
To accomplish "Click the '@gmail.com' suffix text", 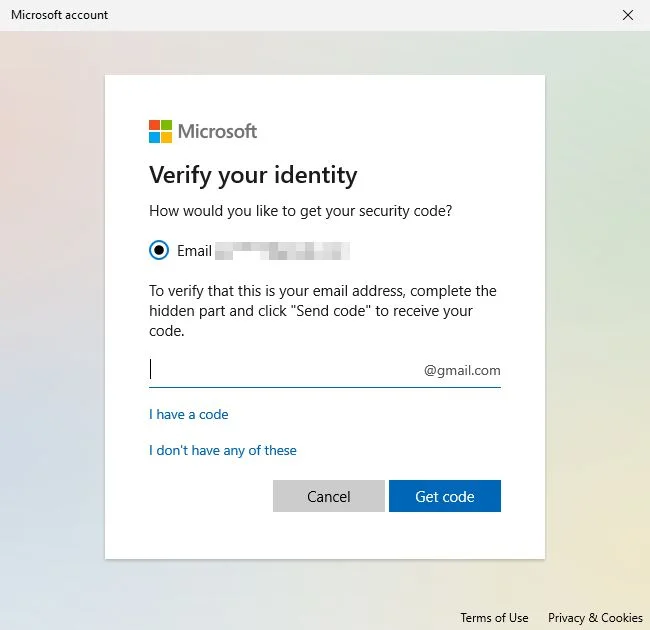I will [462, 370].
